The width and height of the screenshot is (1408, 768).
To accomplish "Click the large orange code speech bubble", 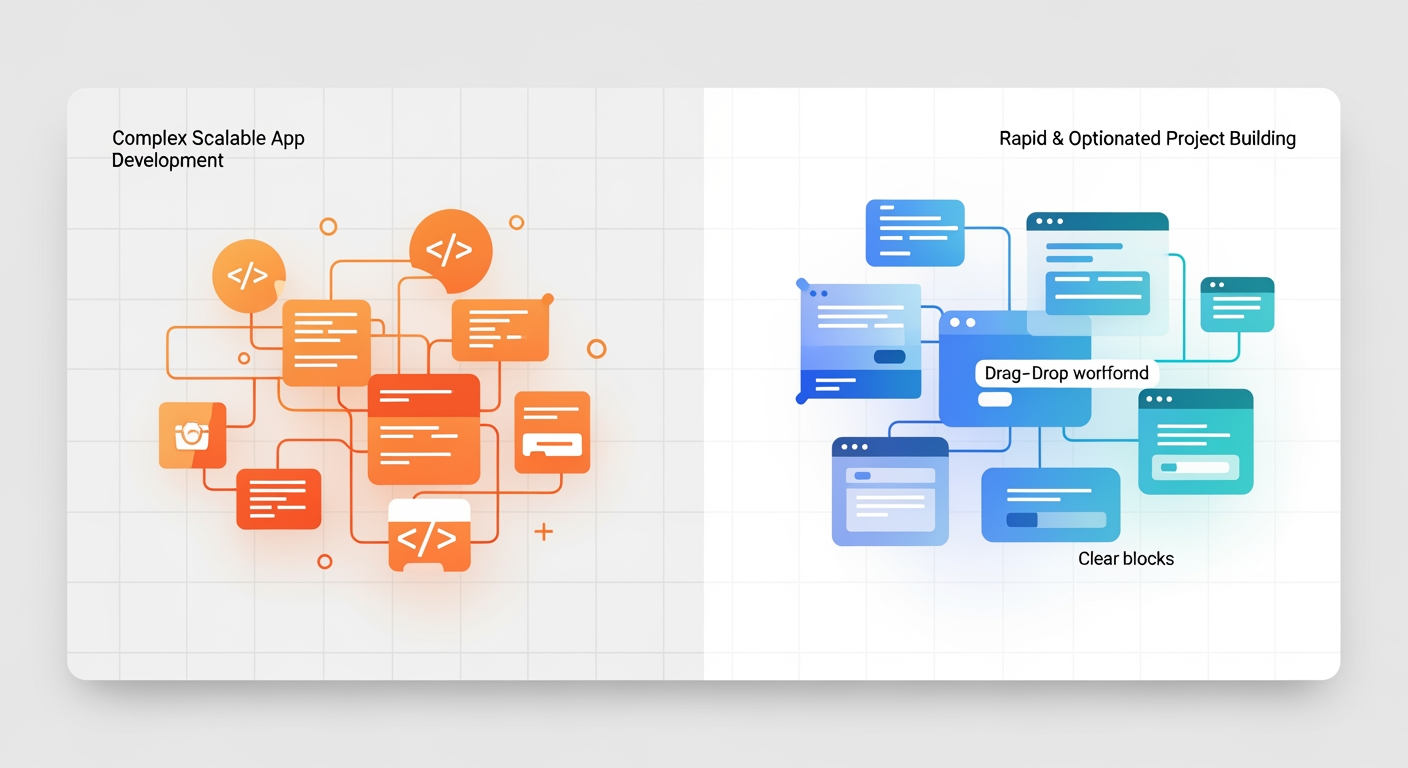I will pyautogui.click(x=450, y=250).
